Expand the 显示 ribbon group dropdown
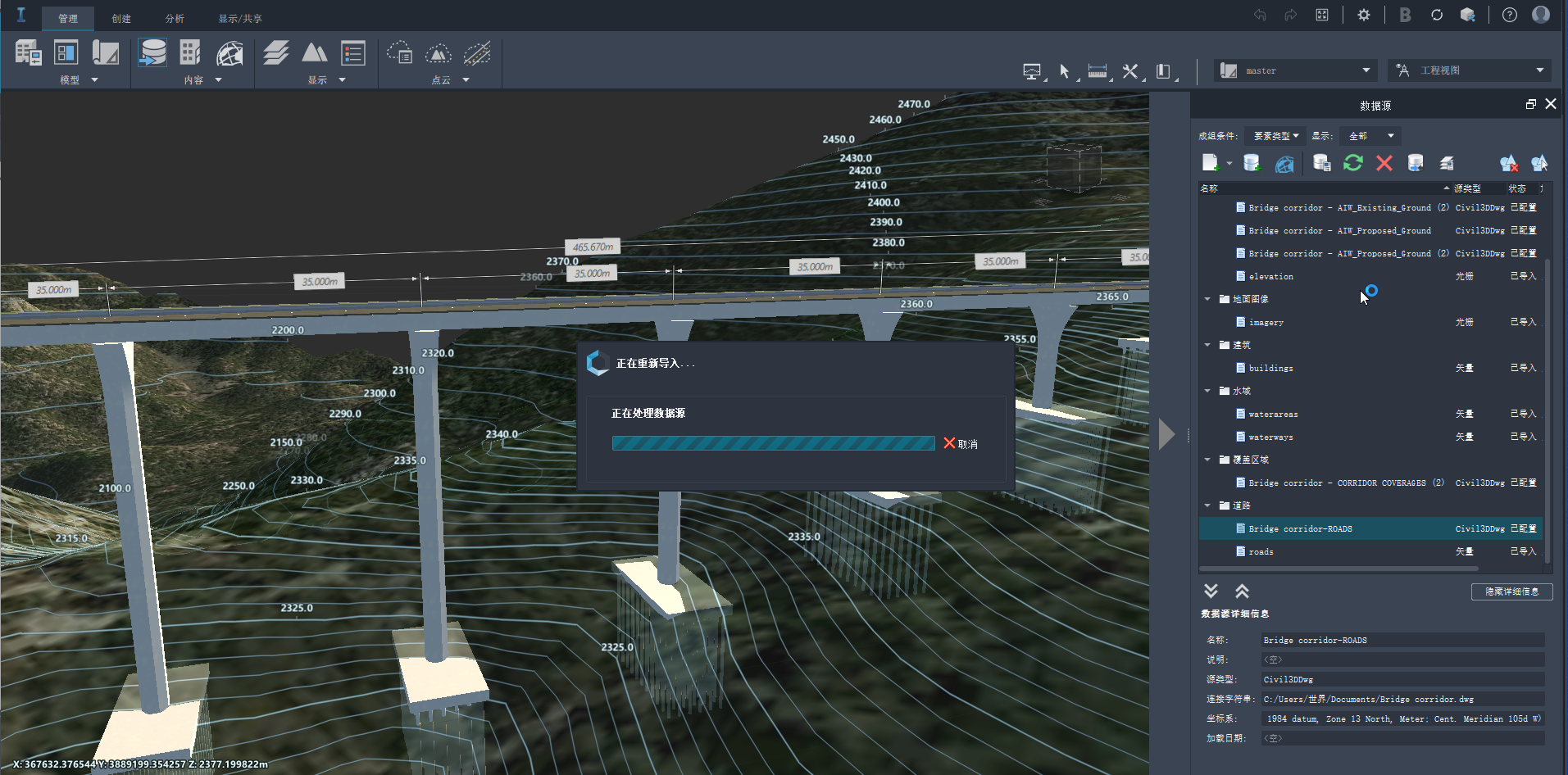The image size is (1568, 775). 342,80
